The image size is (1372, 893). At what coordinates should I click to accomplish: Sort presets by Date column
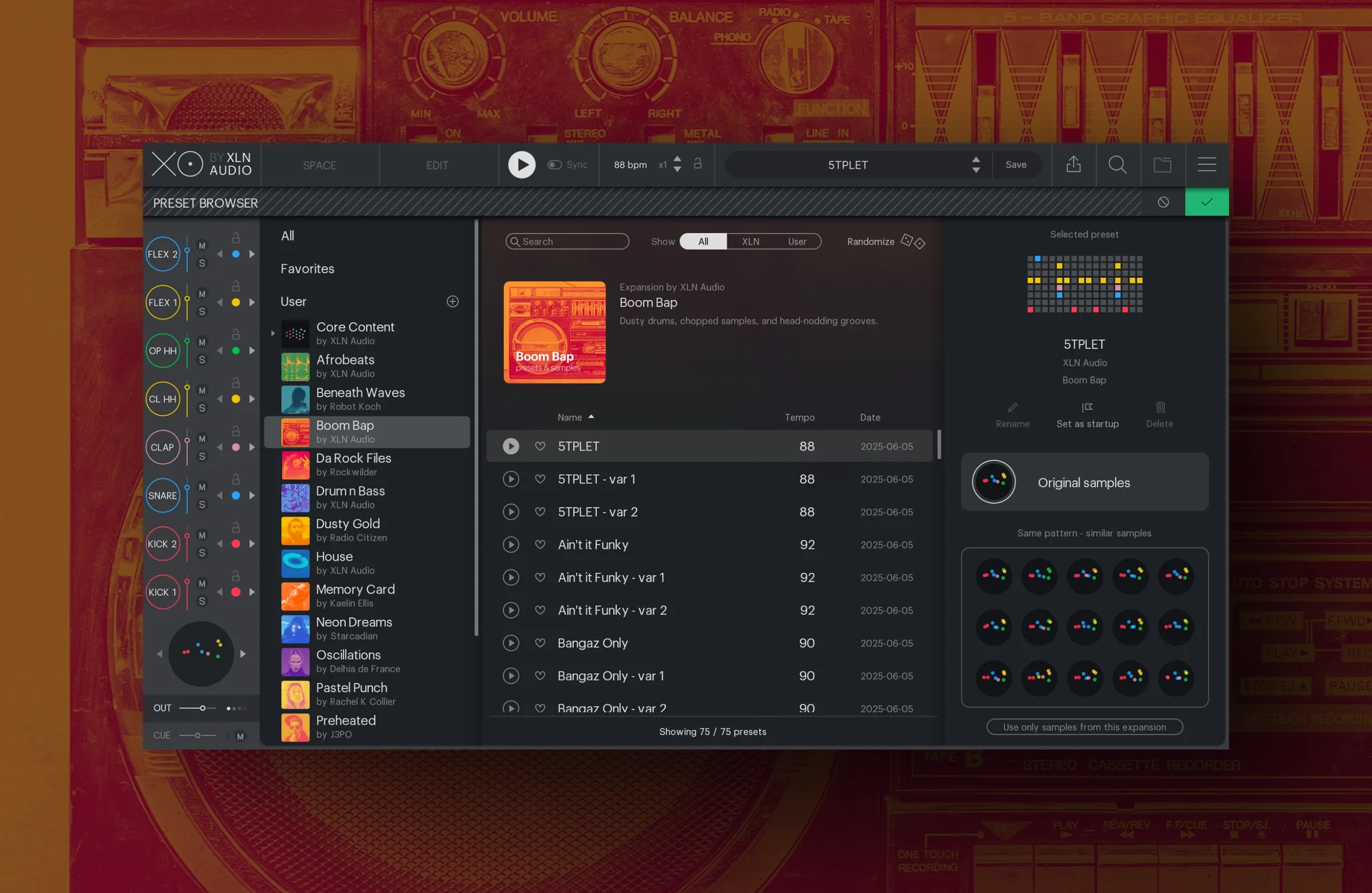[870, 417]
